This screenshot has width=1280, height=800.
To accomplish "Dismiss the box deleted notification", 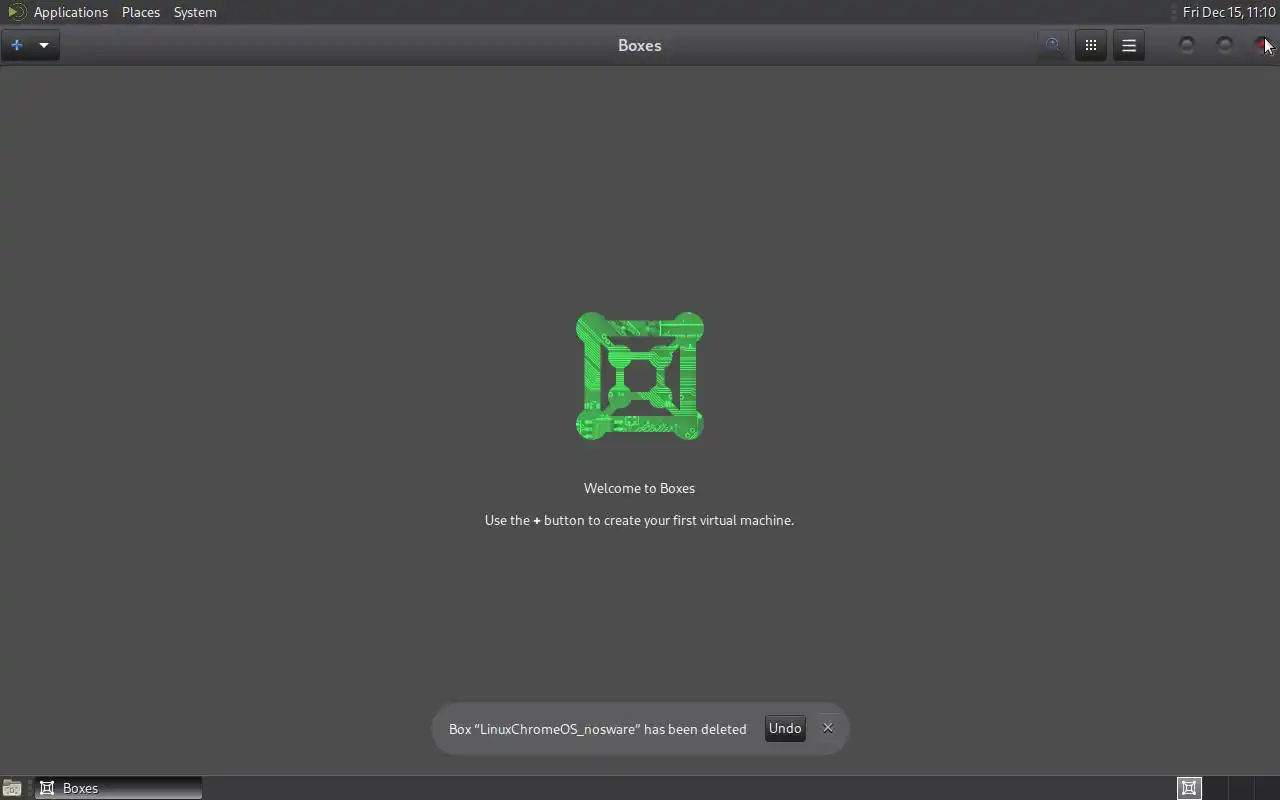I will tap(828, 728).
